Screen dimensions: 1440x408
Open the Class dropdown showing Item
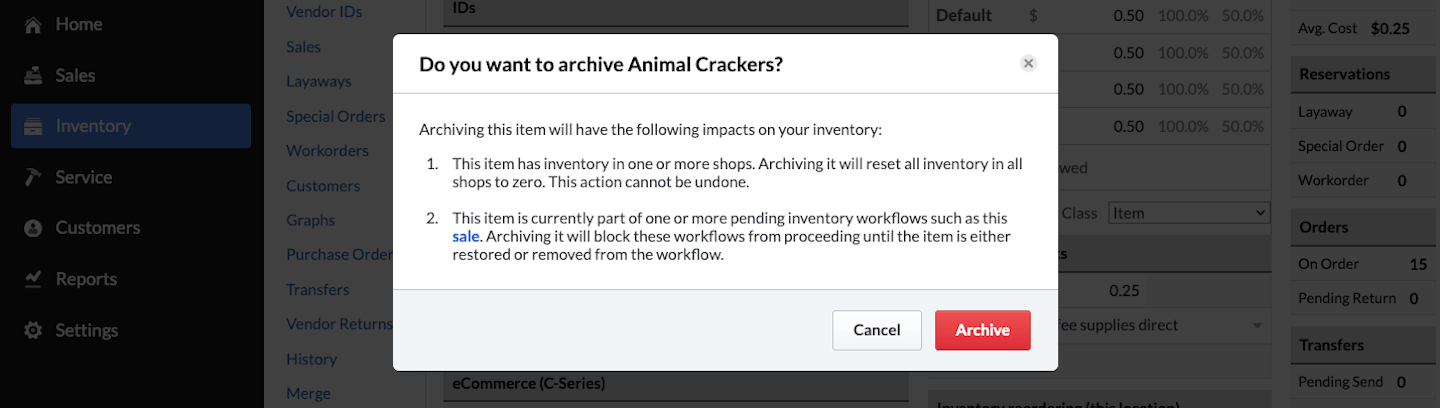click(x=1188, y=213)
